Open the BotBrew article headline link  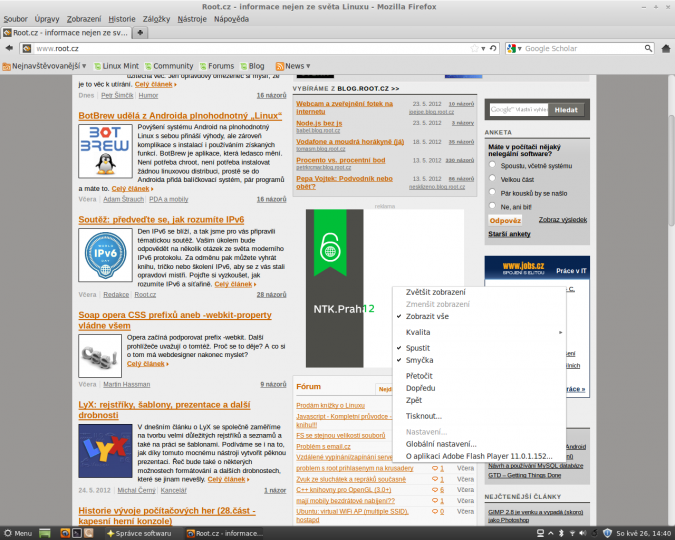pyautogui.click(x=180, y=115)
